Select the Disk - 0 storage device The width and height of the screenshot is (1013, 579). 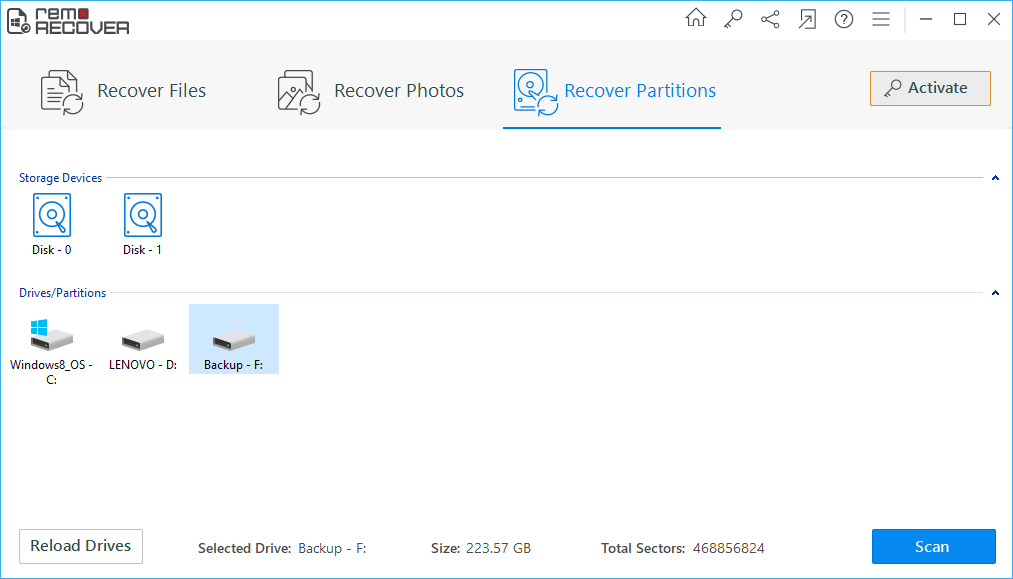[x=51, y=215]
